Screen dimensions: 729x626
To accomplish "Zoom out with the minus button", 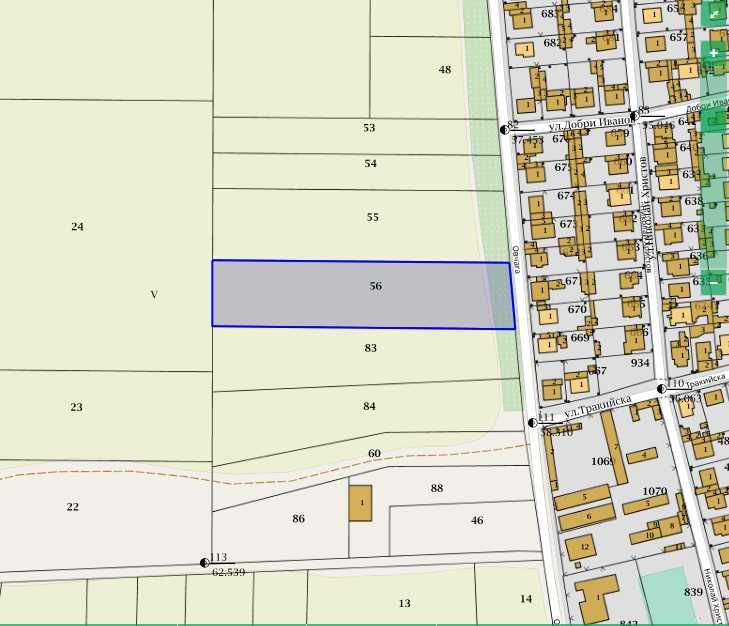I will click(x=714, y=282).
